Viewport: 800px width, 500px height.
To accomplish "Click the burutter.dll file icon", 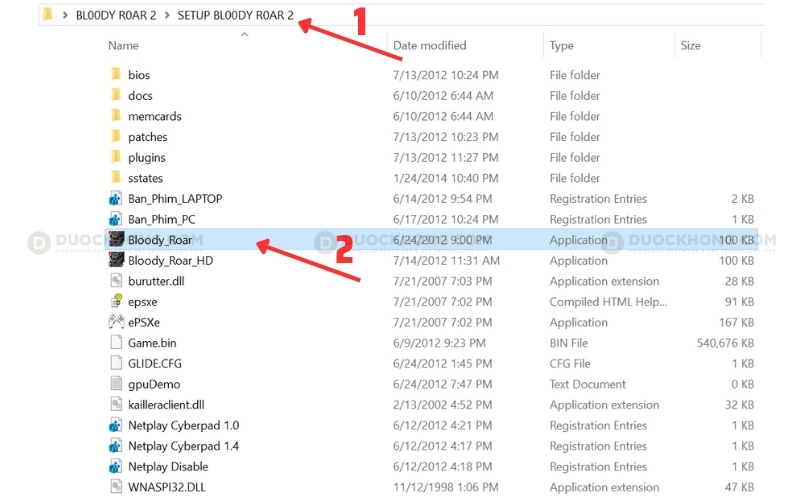I will tap(115, 282).
